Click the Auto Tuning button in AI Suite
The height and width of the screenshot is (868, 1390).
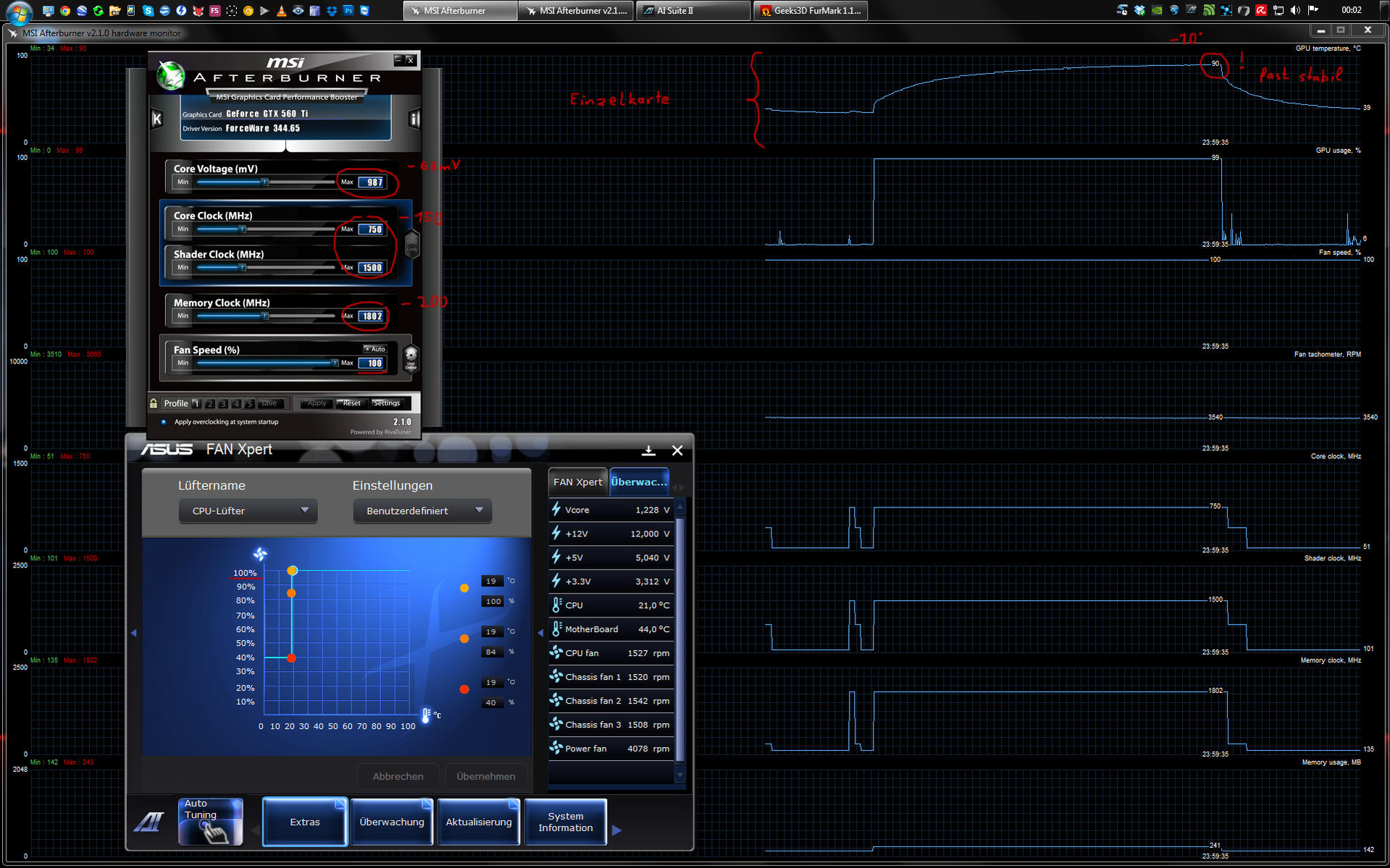pyautogui.click(x=211, y=821)
